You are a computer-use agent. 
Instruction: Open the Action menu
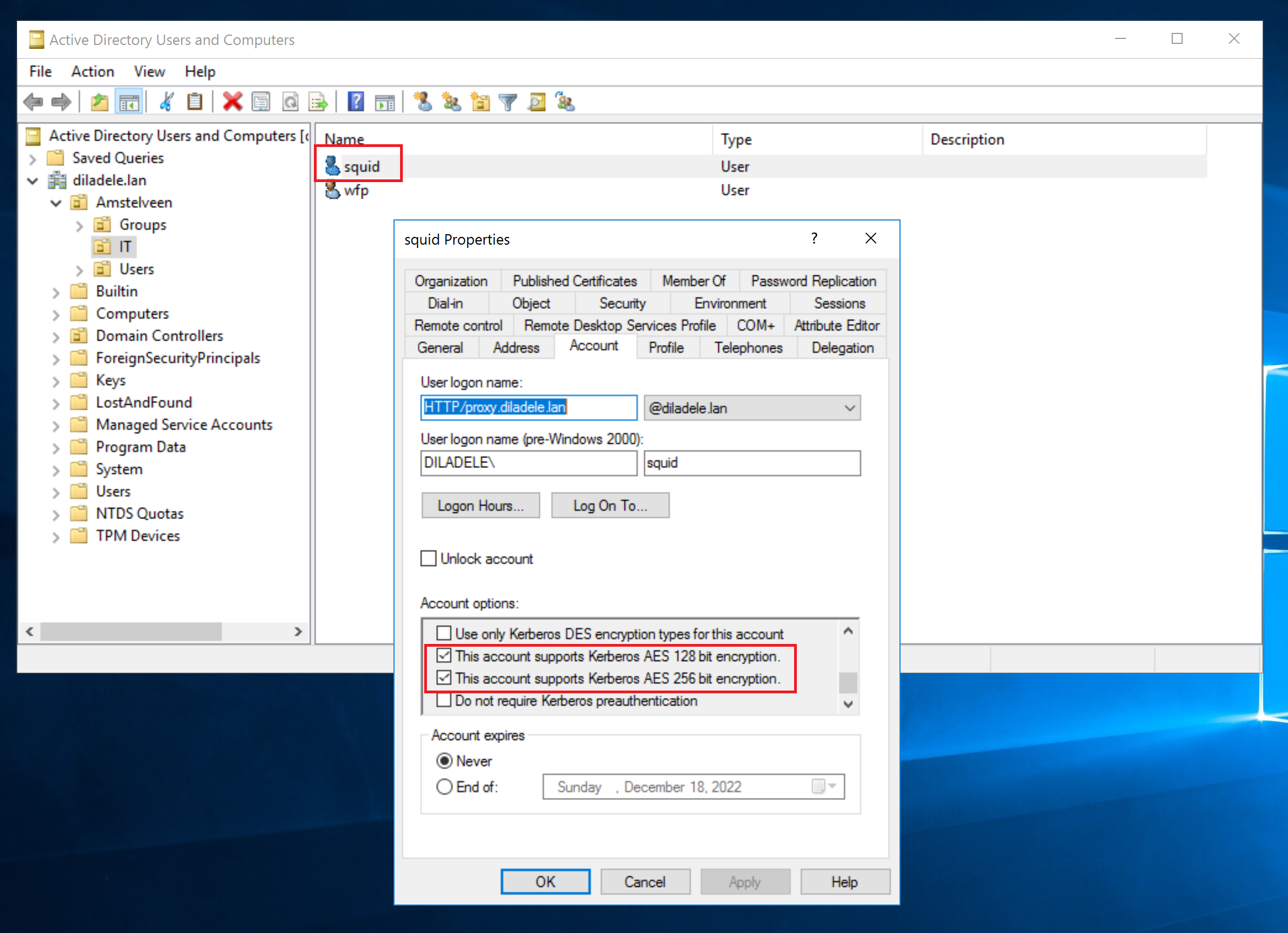[93, 71]
